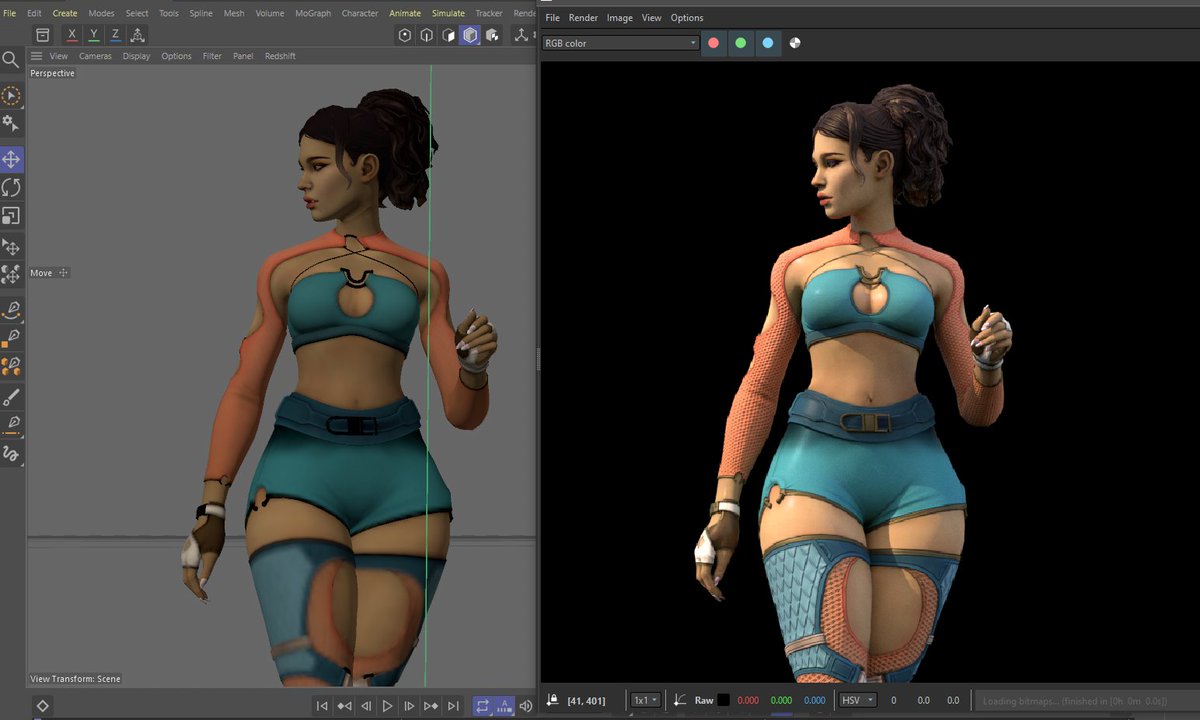Screen dimensions: 1200x720
Task: Activate the Live Selection tool
Action: 11,96
